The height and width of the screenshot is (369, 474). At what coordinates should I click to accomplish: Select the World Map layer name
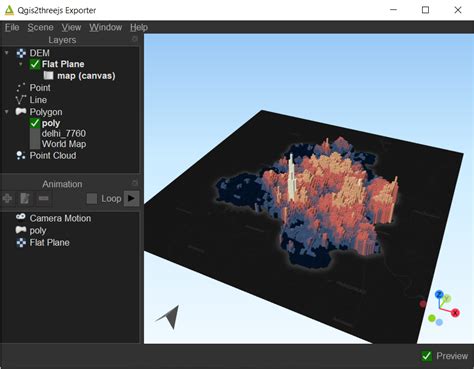coord(64,144)
